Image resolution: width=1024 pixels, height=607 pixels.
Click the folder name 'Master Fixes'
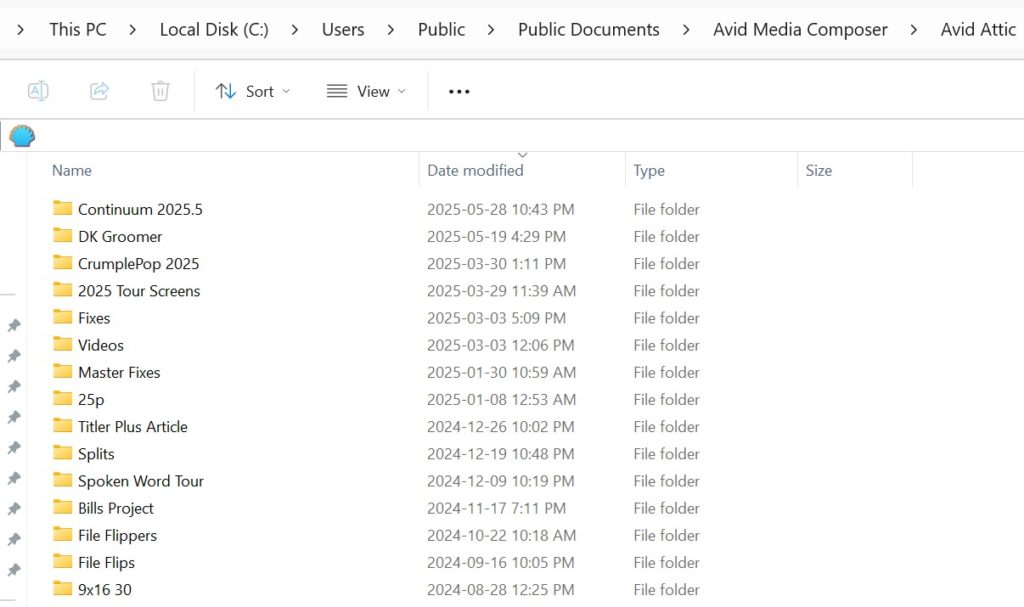119,372
